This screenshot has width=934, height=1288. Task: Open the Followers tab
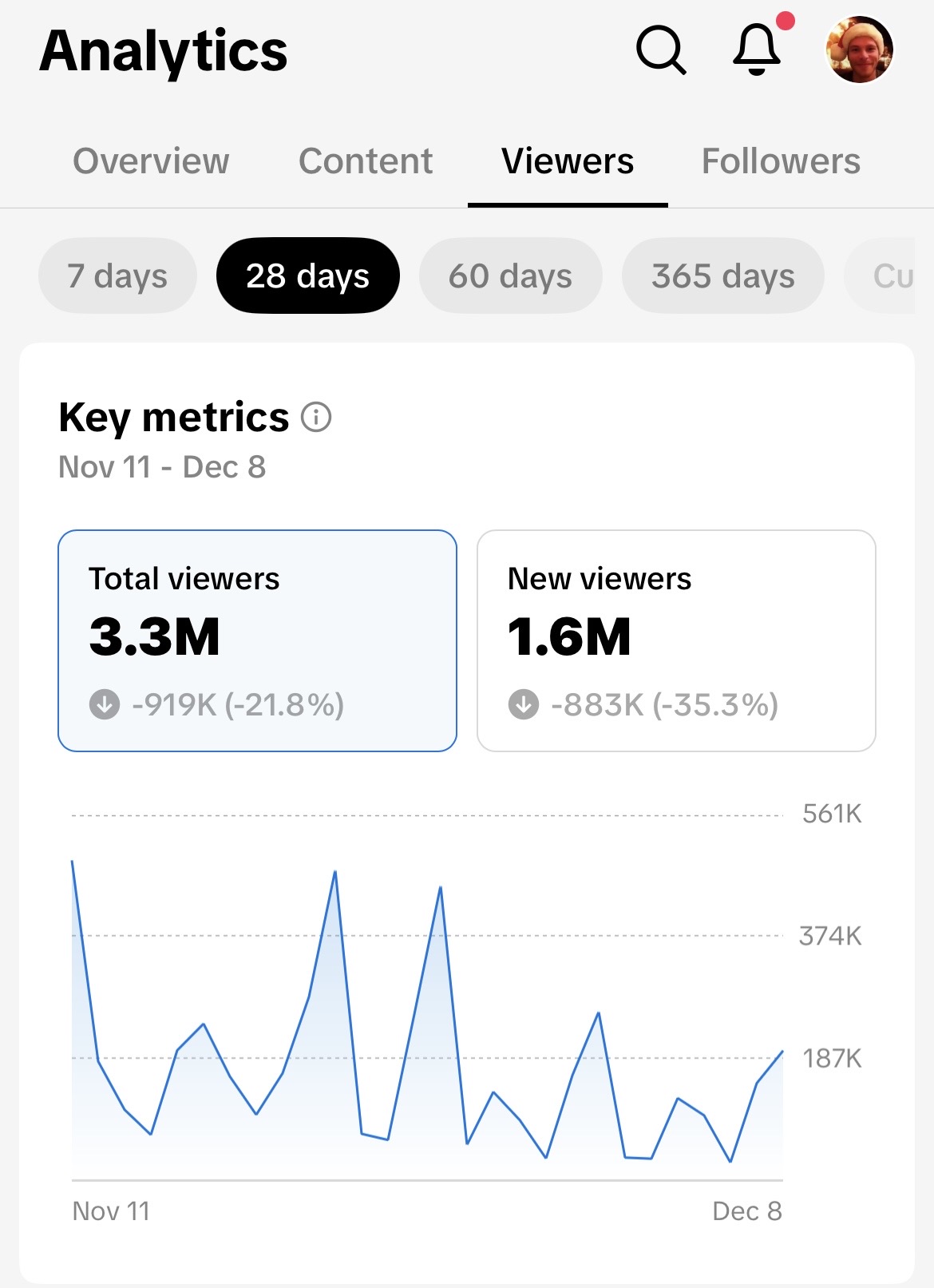[781, 161]
